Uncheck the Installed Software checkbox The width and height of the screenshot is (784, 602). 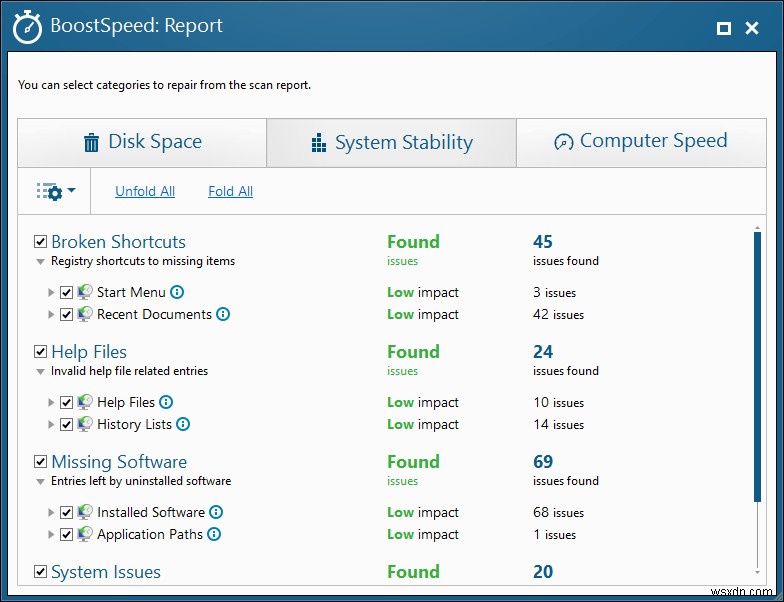coord(66,512)
